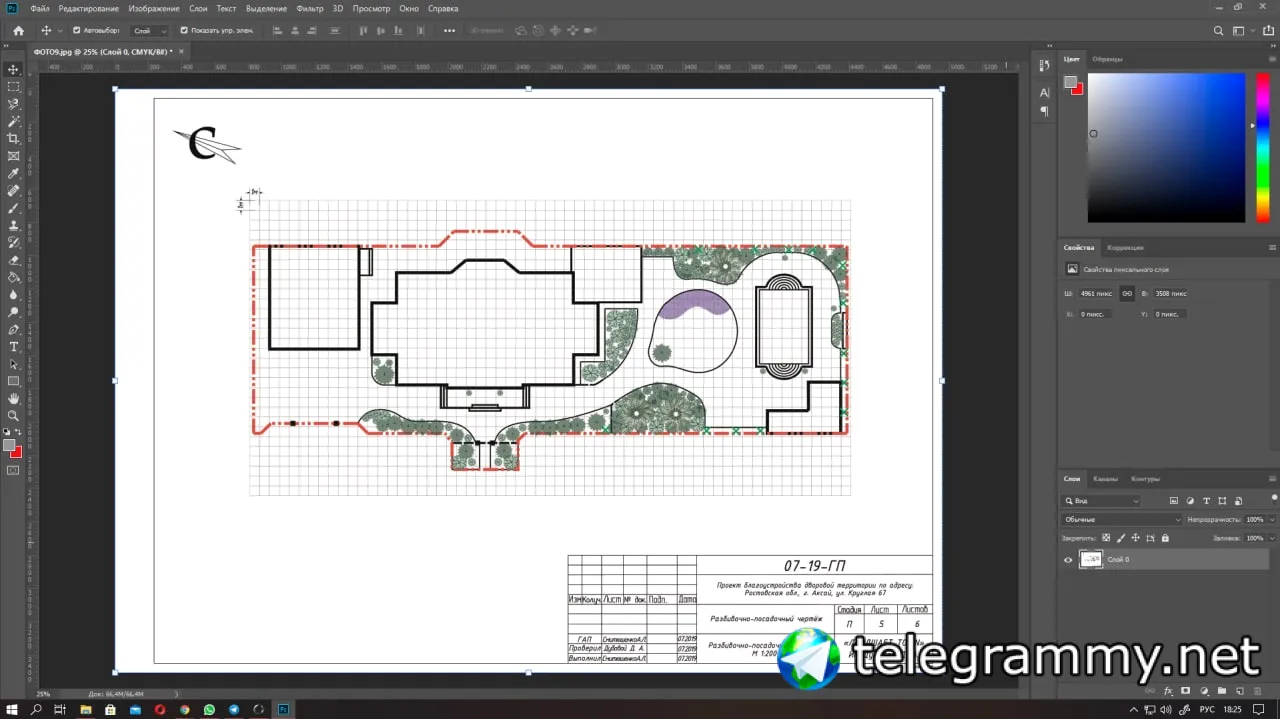Go to the Photoshop Home screen
This screenshot has height=719, width=1280.
coord(18,30)
